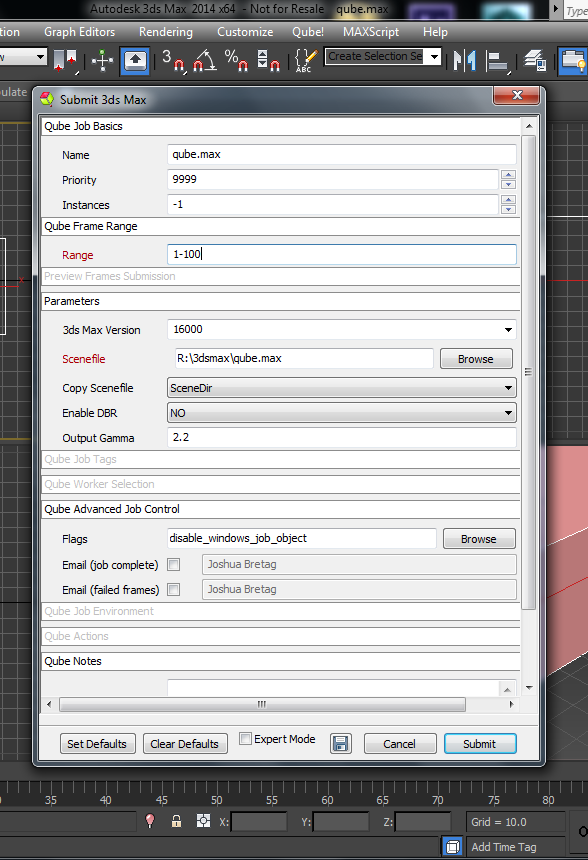Open the Graph Editors menu
The height and width of the screenshot is (860, 588).
[80, 32]
